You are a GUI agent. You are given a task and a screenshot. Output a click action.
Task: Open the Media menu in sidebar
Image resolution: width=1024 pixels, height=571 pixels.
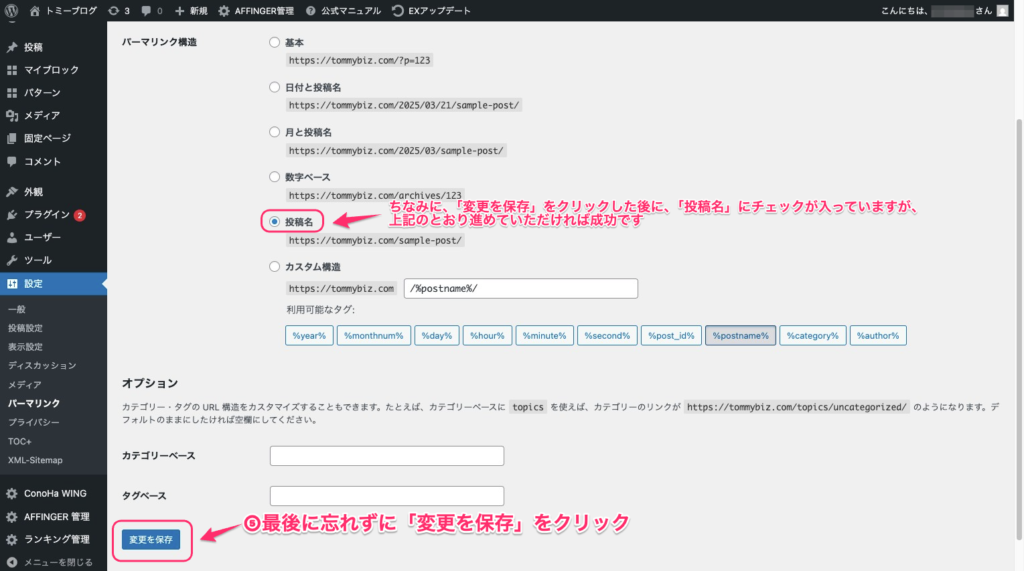[41, 115]
